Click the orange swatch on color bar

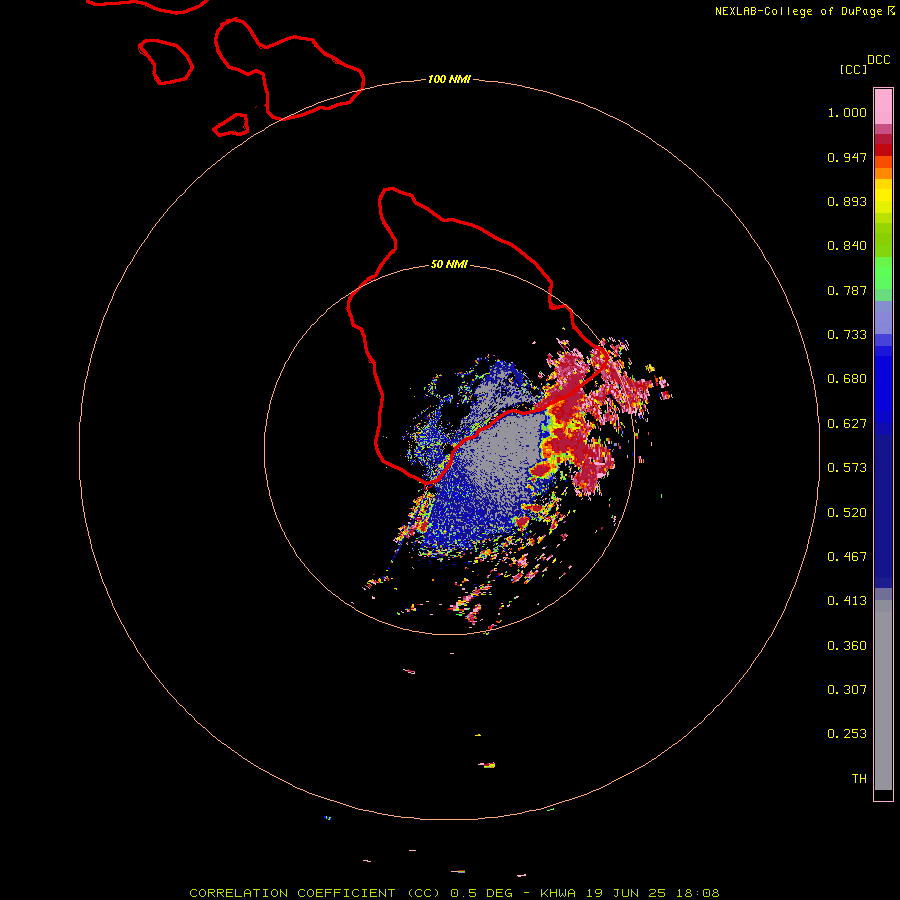883,173
